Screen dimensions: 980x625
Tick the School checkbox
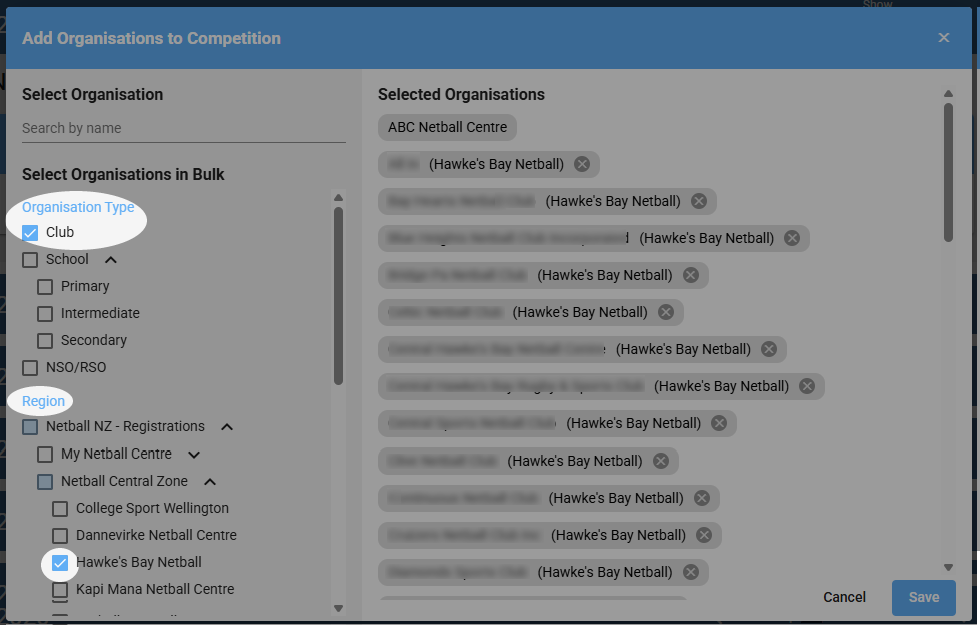pos(30,259)
